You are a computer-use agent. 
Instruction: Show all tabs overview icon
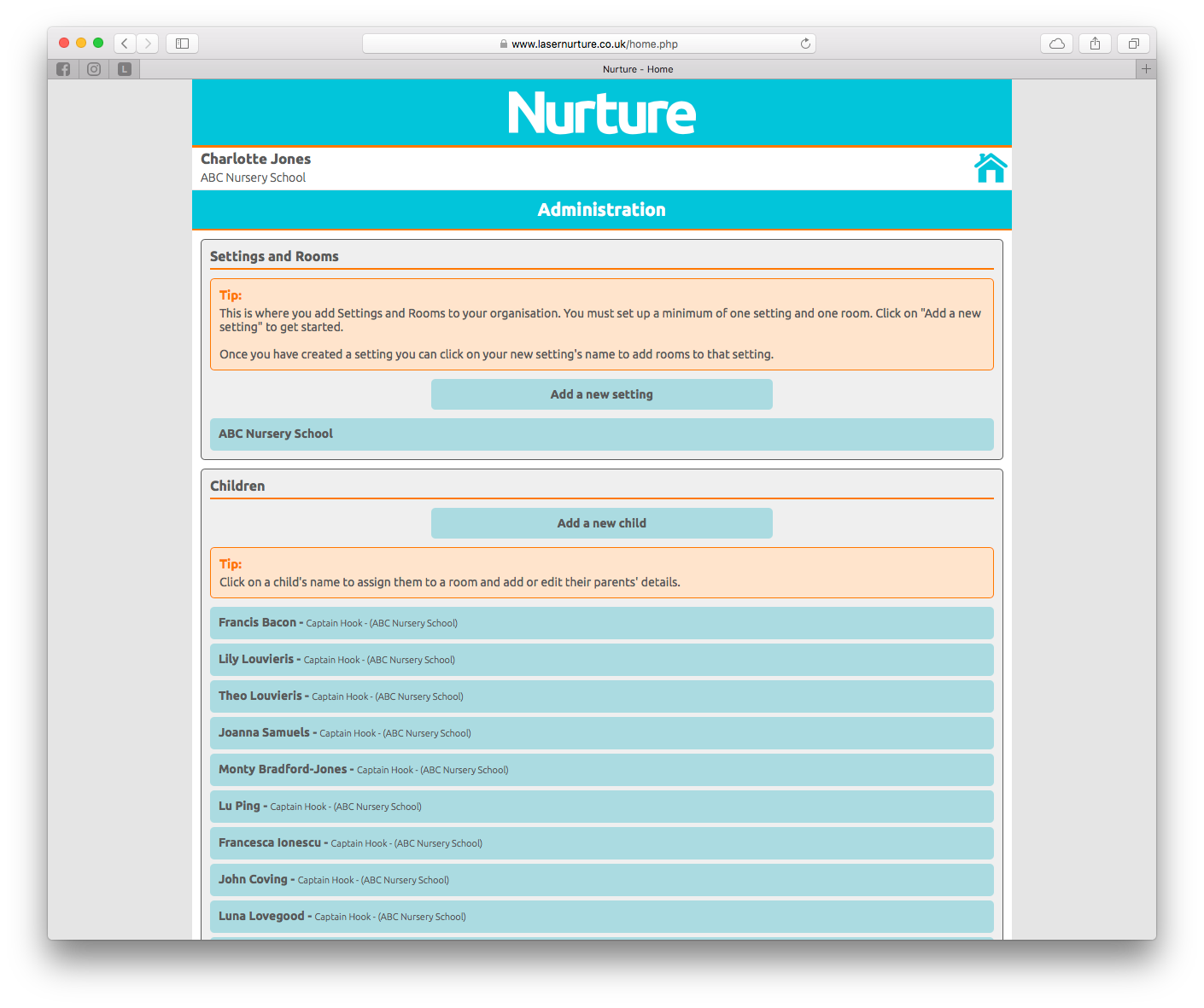click(x=1133, y=44)
